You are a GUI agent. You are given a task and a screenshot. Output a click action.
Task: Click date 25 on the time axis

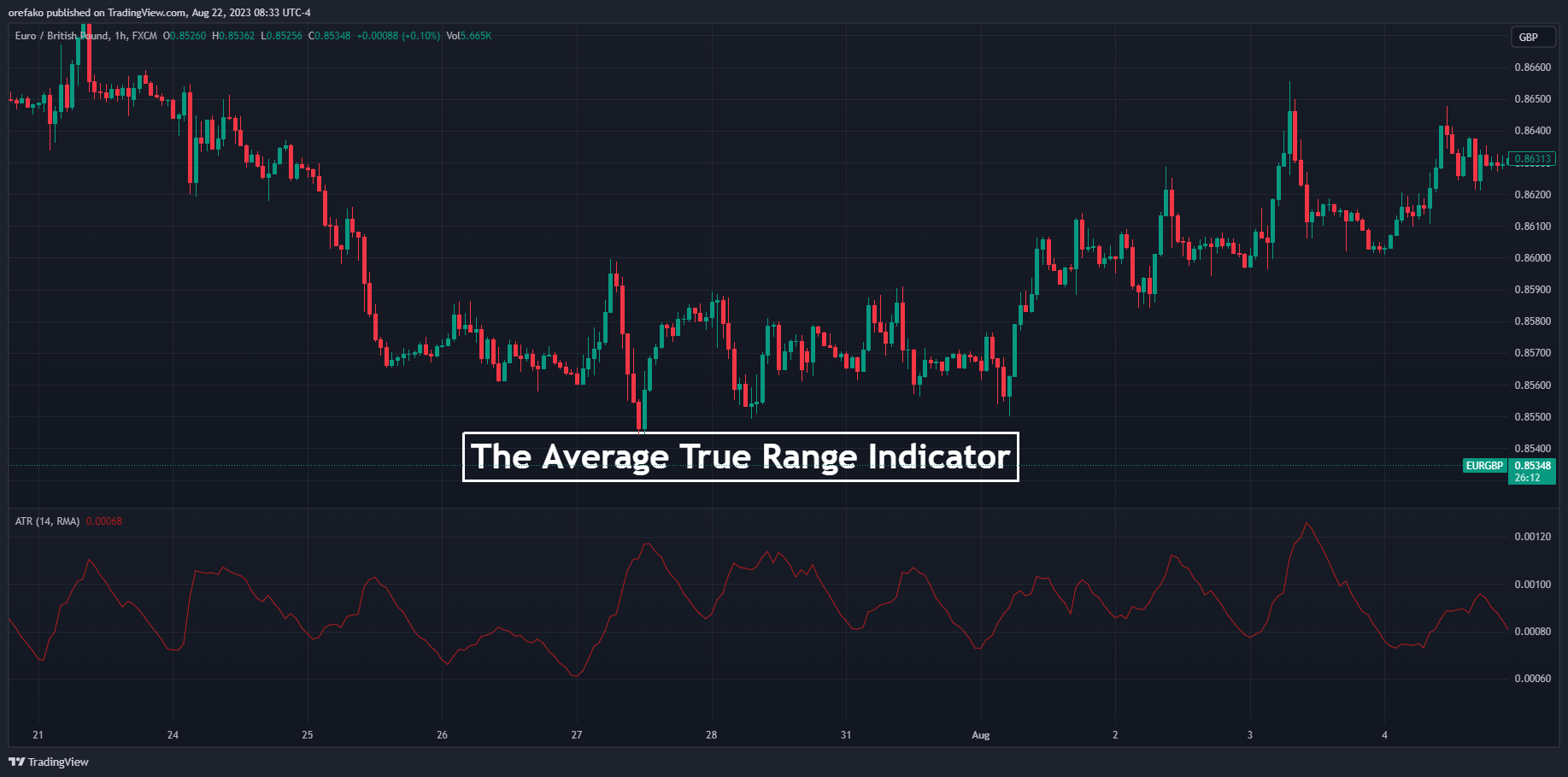click(x=308, y=735)
